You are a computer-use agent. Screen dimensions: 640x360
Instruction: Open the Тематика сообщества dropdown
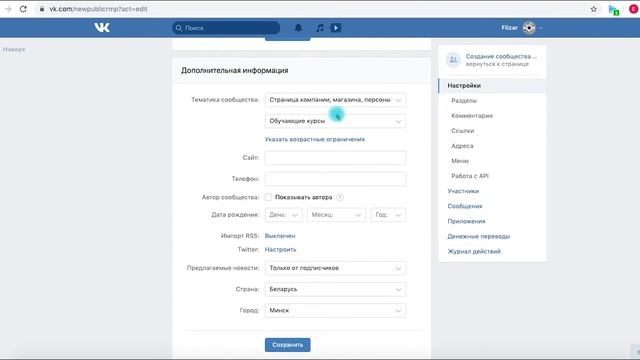[335, 100]
